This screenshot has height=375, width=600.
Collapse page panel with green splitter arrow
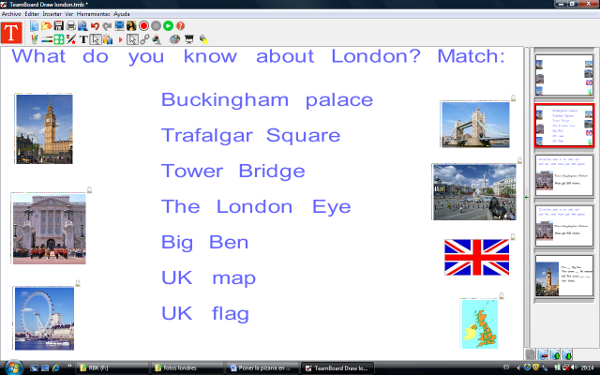coord(527,197)
